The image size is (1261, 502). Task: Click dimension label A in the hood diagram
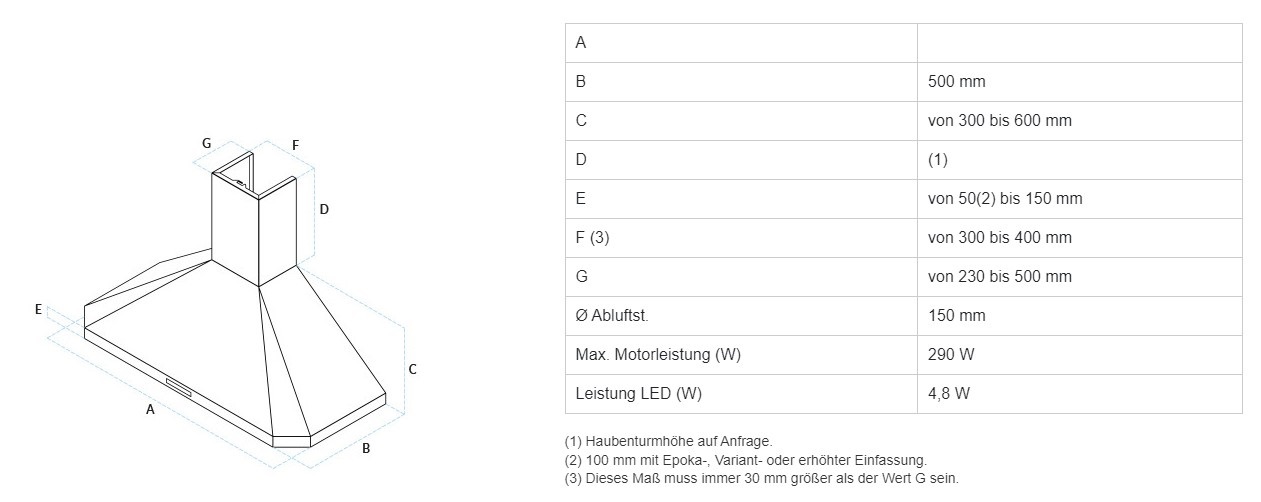click(150, 409)
